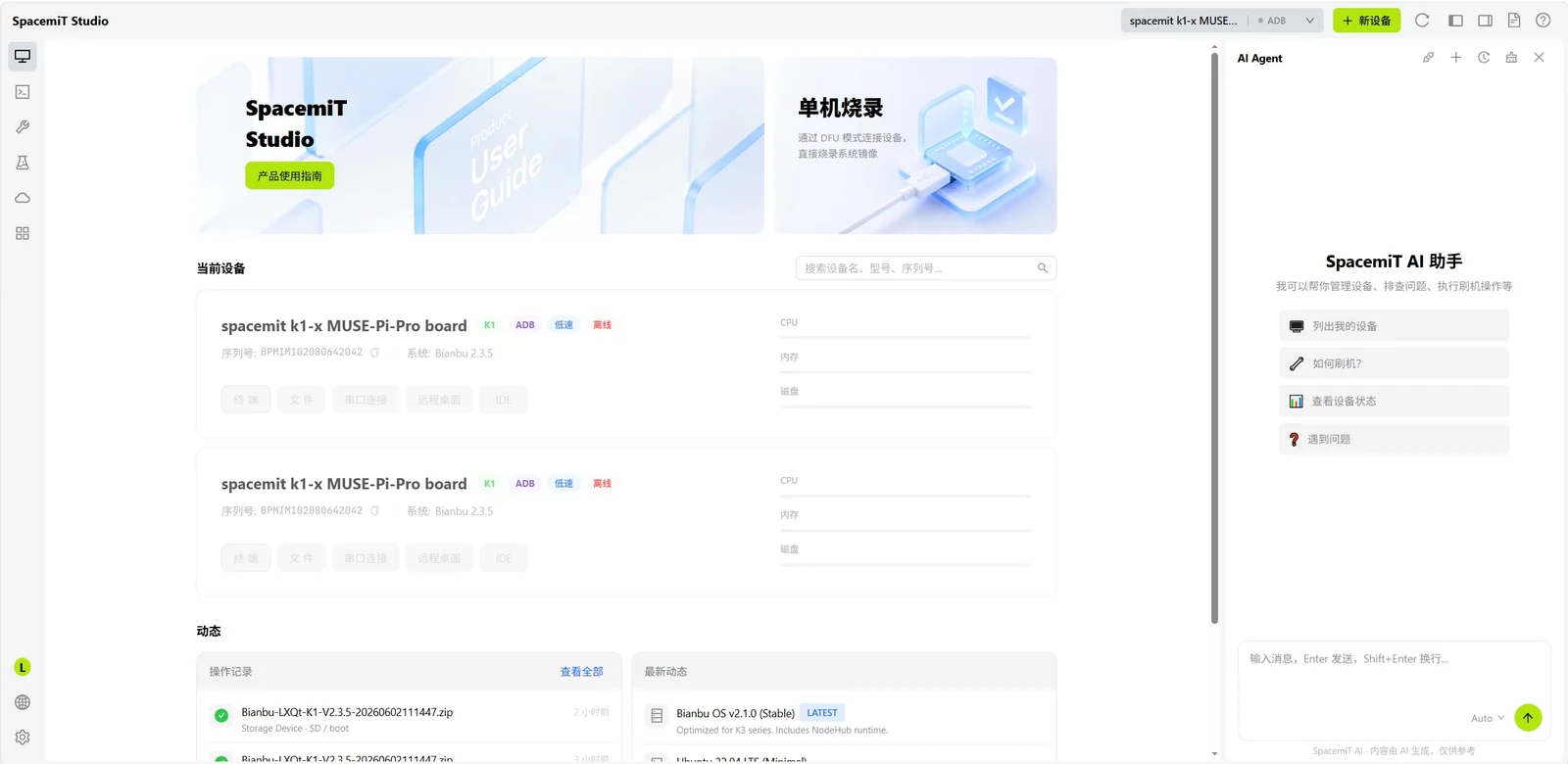Copy the second device's serial number
The height and width of the screenshot is (764, 1568).
(x=374, y=511)
